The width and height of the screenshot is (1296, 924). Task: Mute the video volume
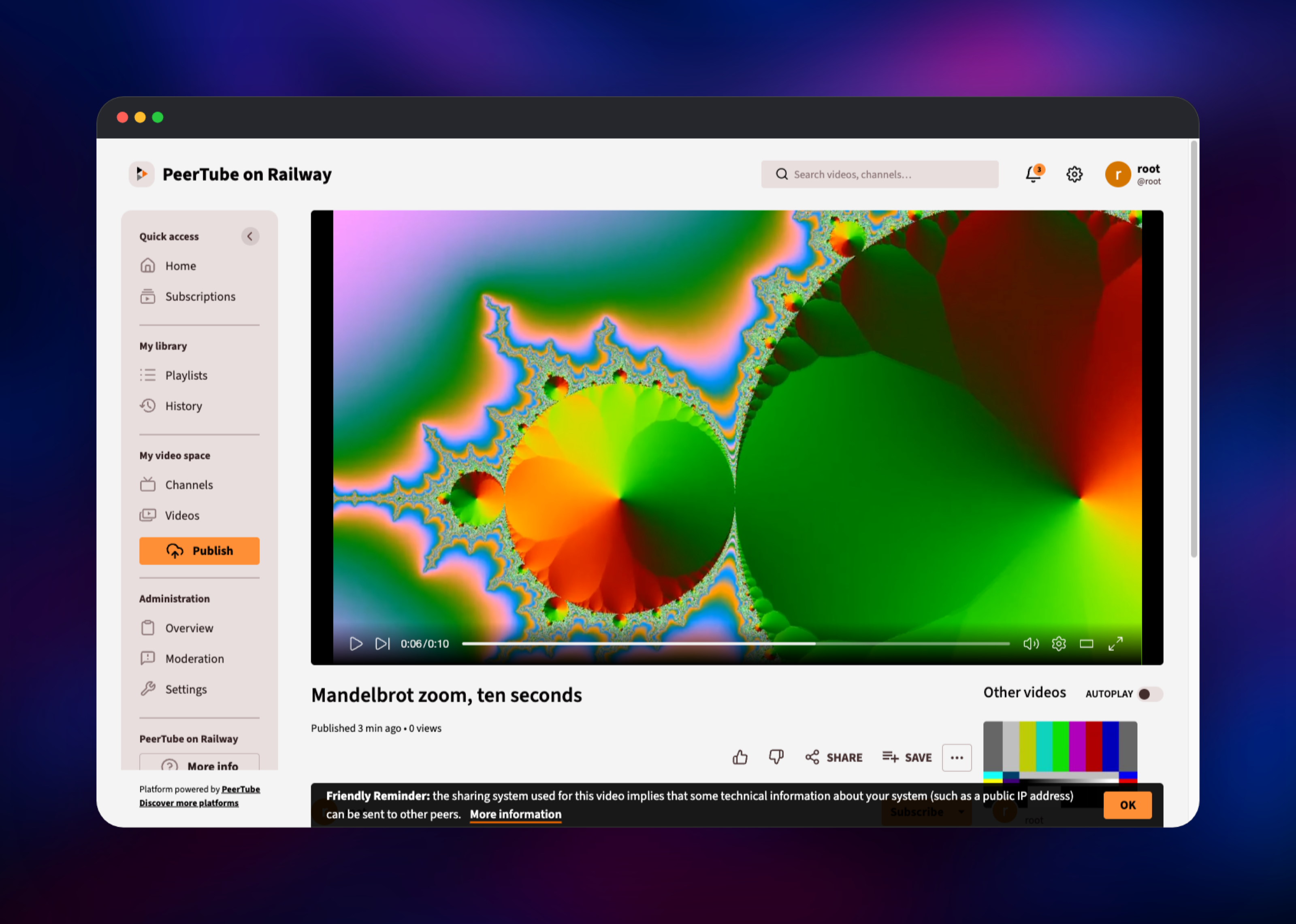point(1031,643)
